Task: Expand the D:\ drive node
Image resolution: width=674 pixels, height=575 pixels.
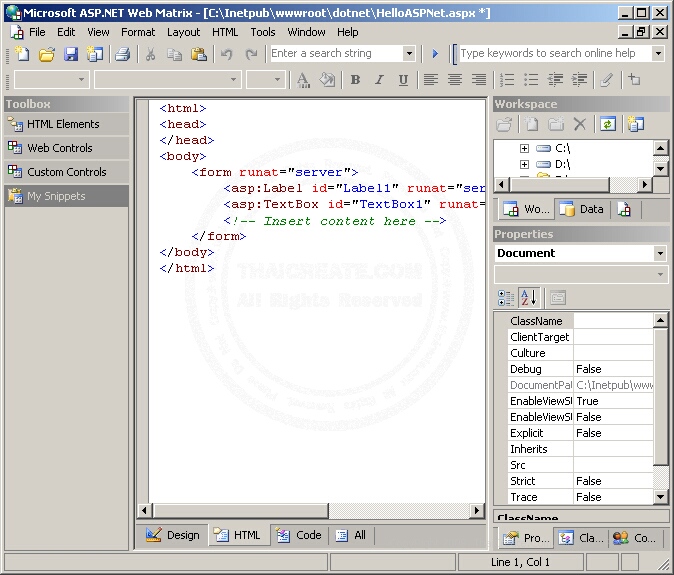Action: tap(524, 164)
